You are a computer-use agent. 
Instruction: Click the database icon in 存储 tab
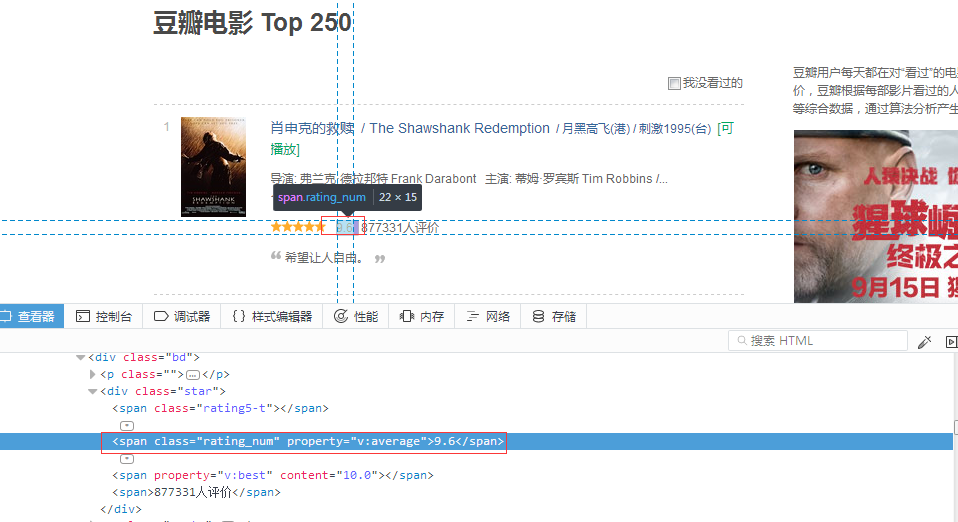(538, 316)
